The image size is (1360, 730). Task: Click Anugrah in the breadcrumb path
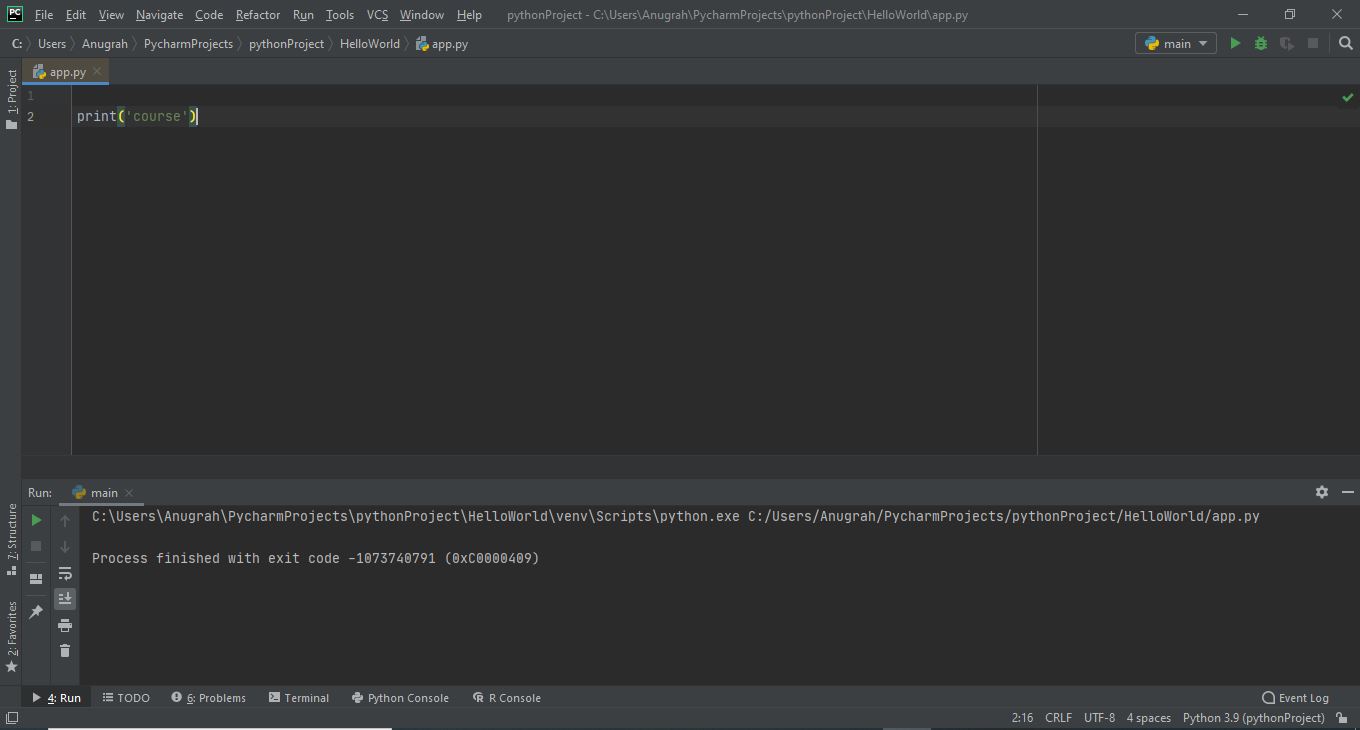pos(105,44)
